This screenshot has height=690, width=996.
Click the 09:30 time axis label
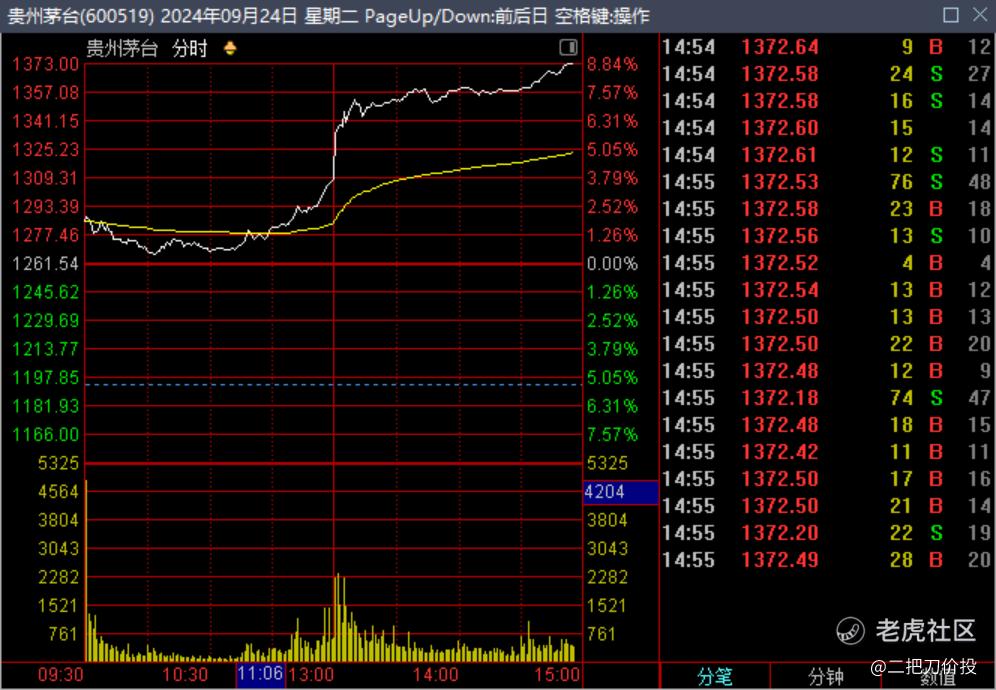point(60,675)
